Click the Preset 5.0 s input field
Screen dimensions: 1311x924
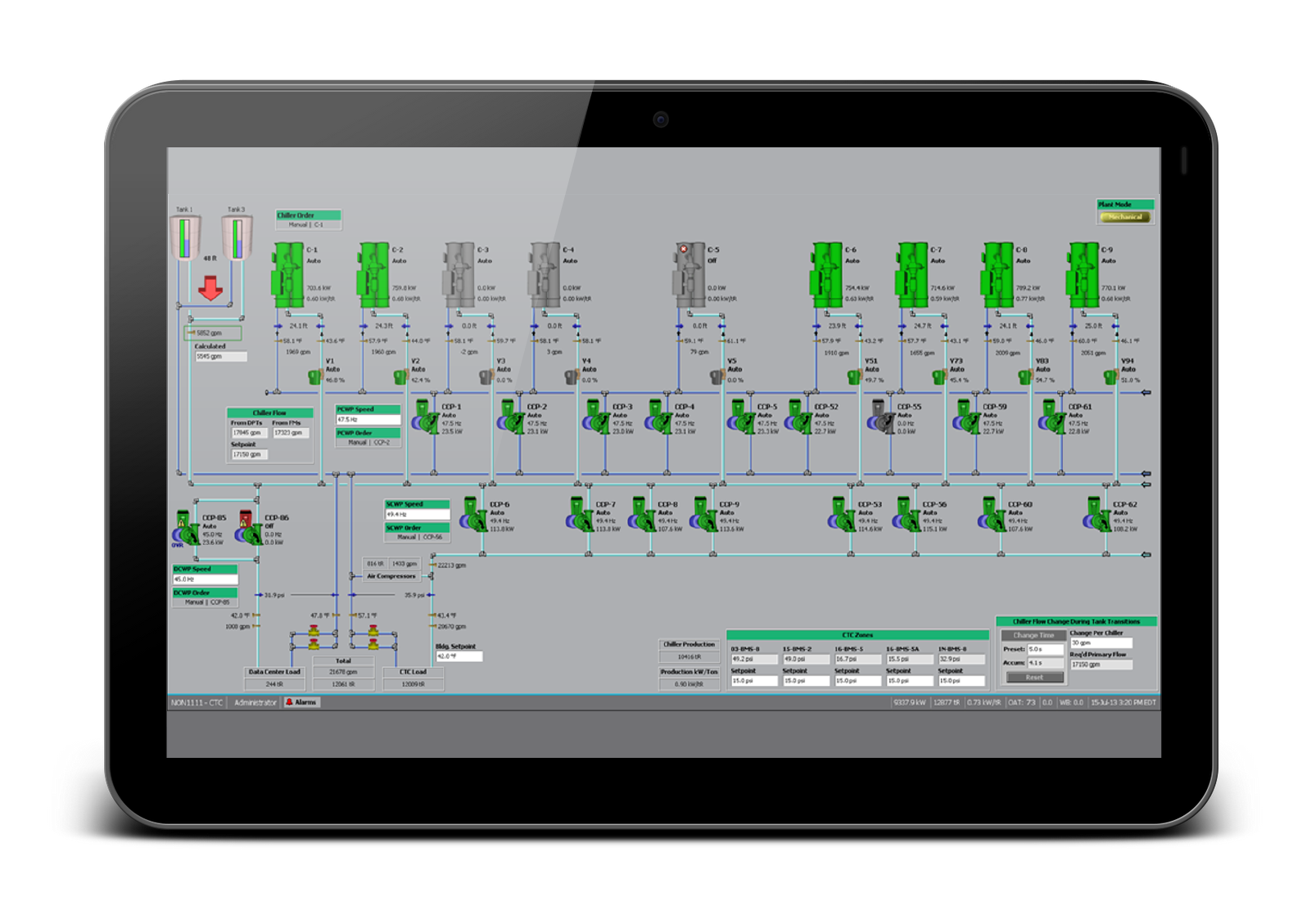(x=1046, y=648)
